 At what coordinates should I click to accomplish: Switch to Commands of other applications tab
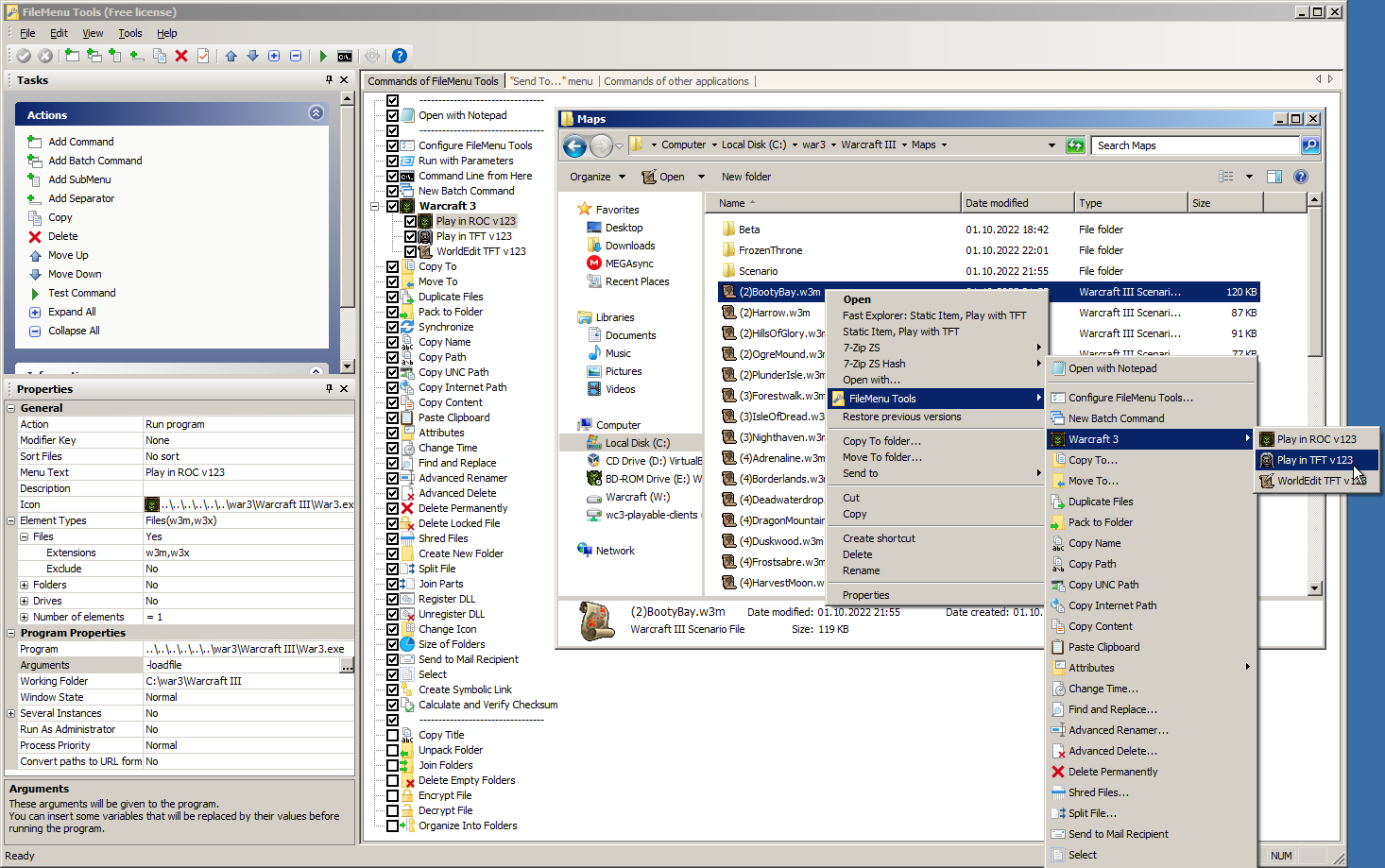pos(676,81)
